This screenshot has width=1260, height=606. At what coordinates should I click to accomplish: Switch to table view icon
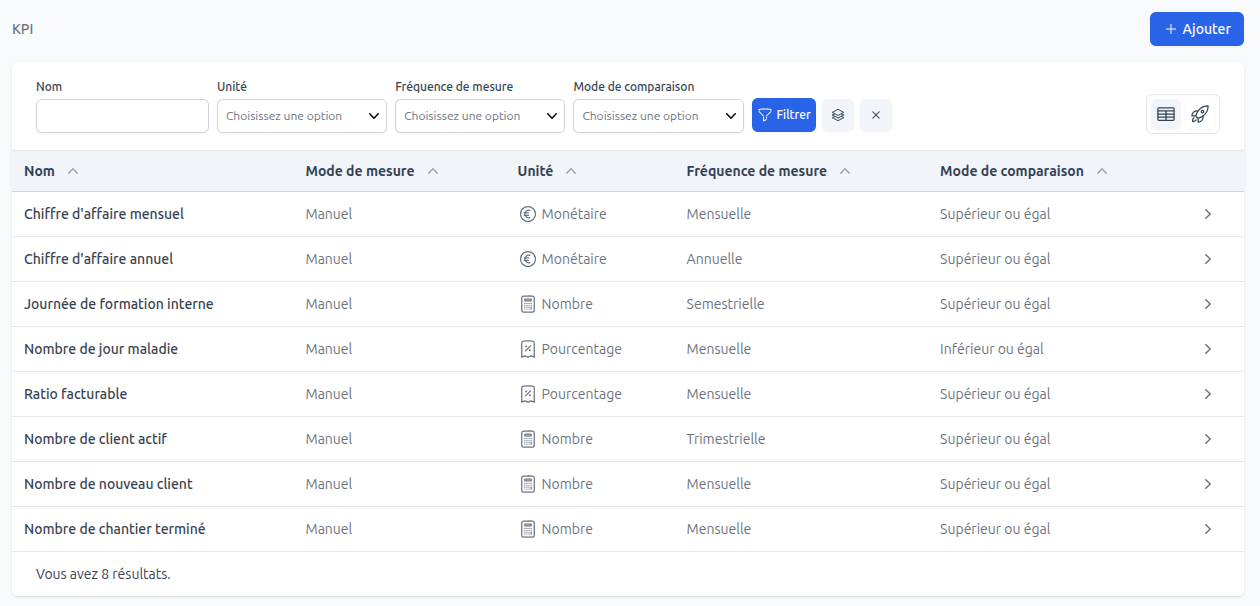1166,114
